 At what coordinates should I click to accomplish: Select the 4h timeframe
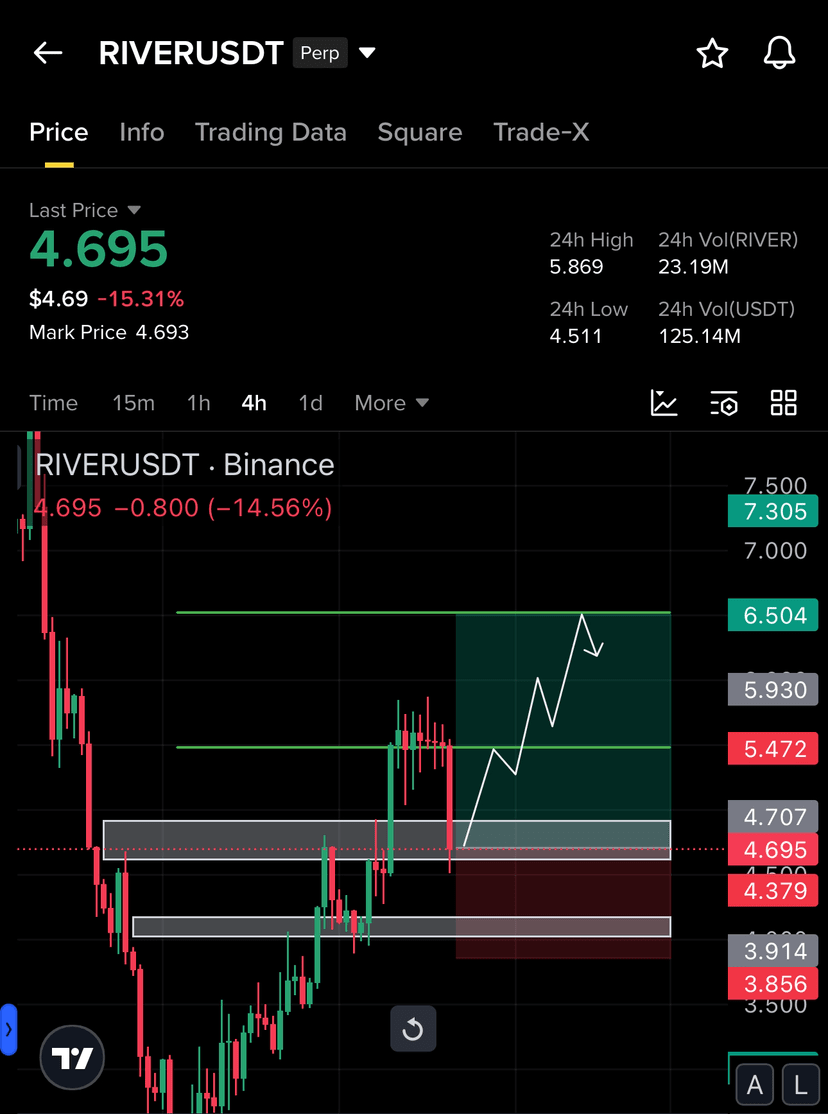(254, 403)
